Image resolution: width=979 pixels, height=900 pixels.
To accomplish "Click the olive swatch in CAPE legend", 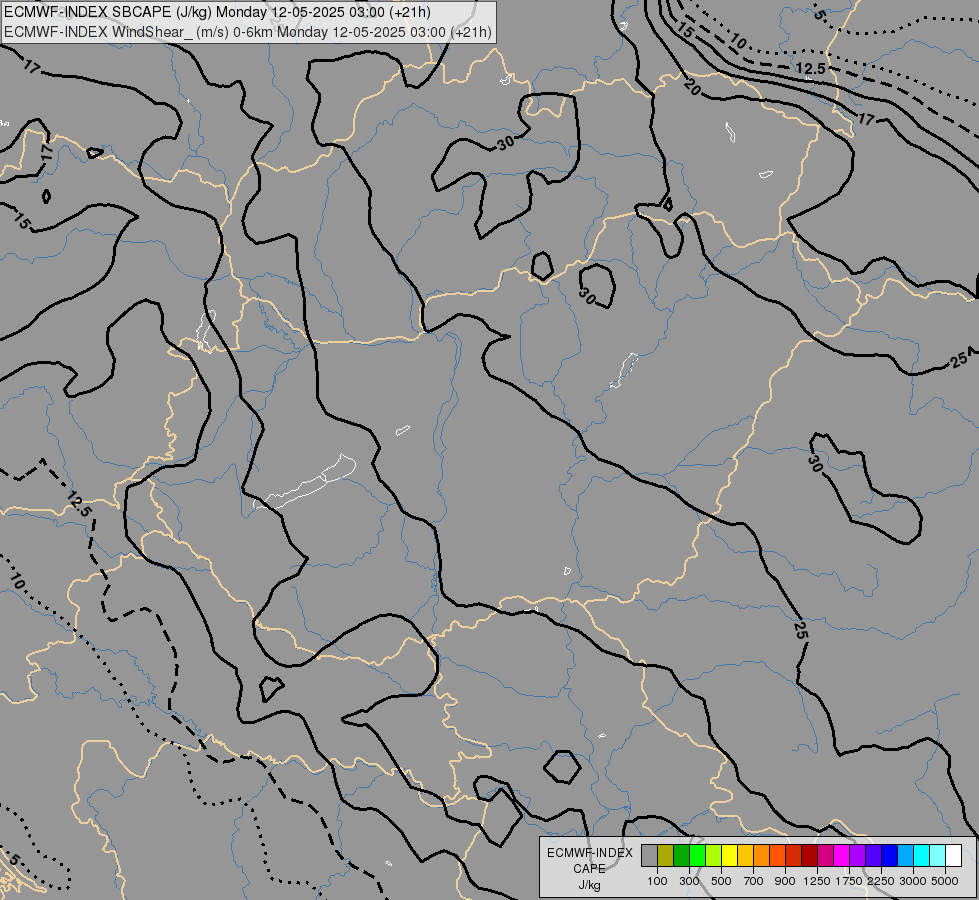I will (666, 856).
